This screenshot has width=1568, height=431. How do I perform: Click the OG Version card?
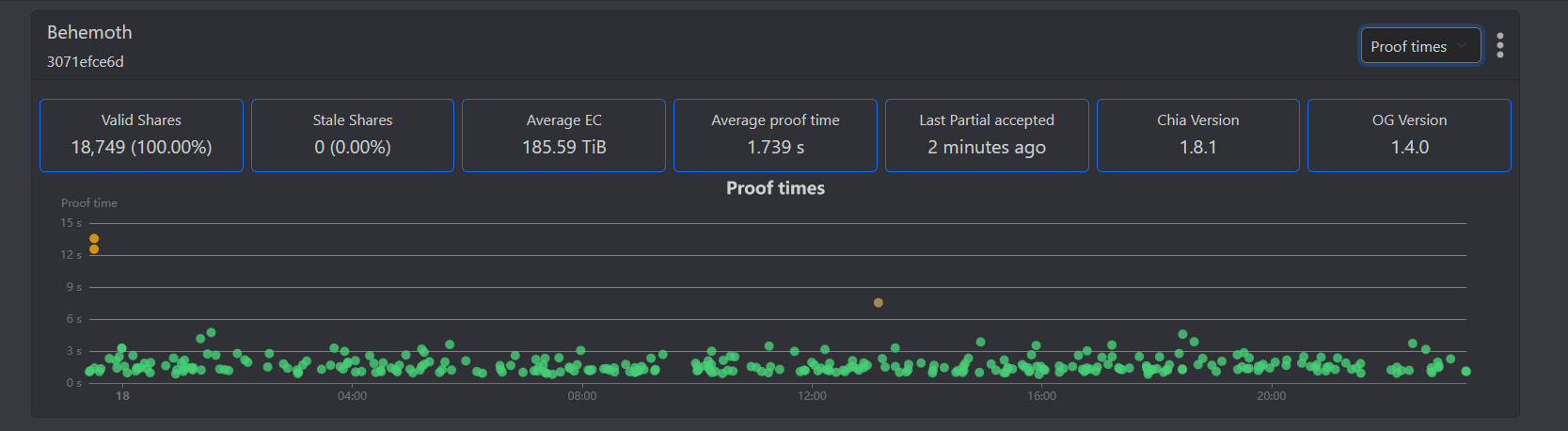pyautogui.click(x=1409, y=136)
